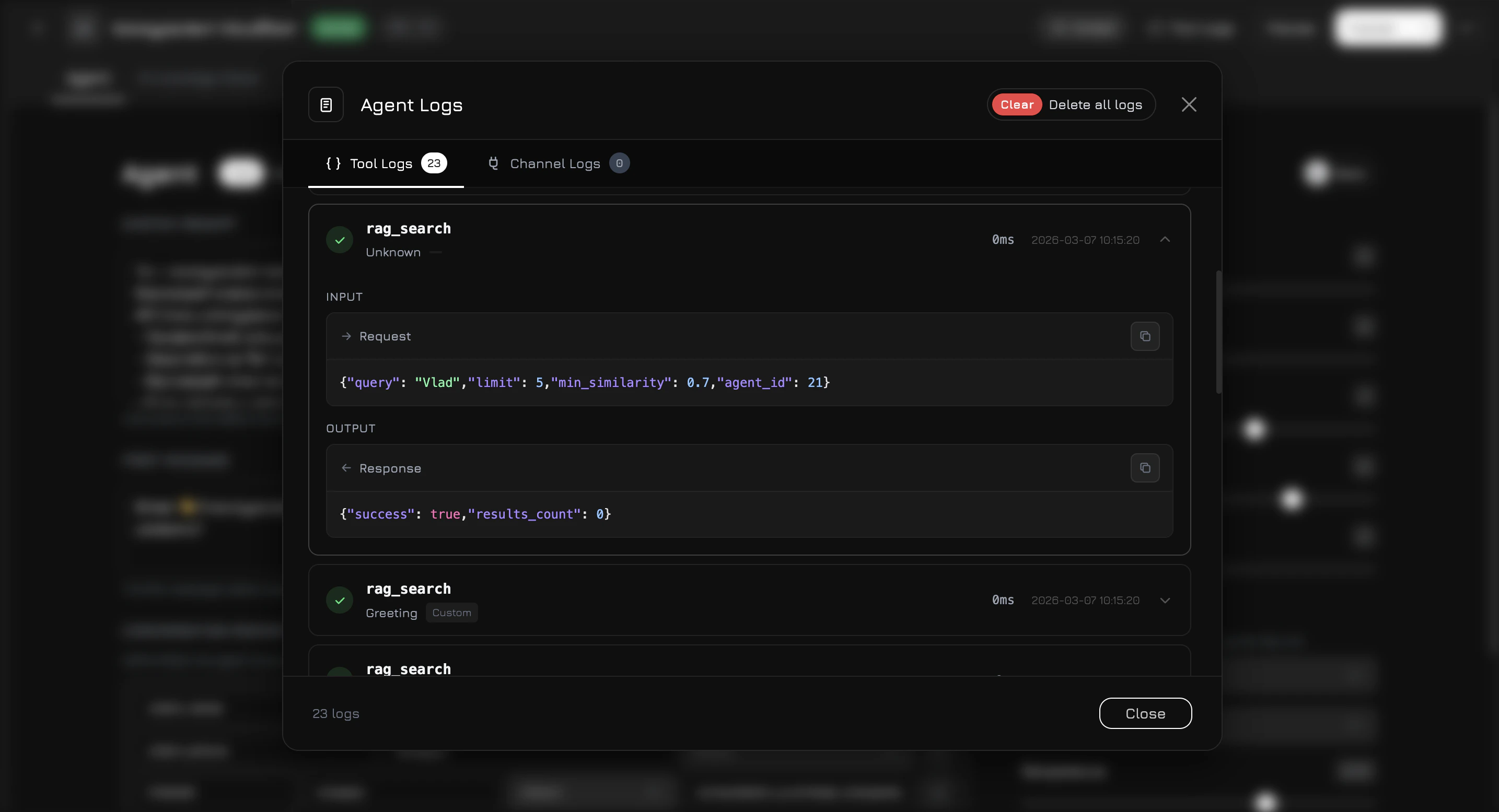Click the Unknown label under rag_search
This screenshot has height=812, width=1499.
tap(393, 252)
